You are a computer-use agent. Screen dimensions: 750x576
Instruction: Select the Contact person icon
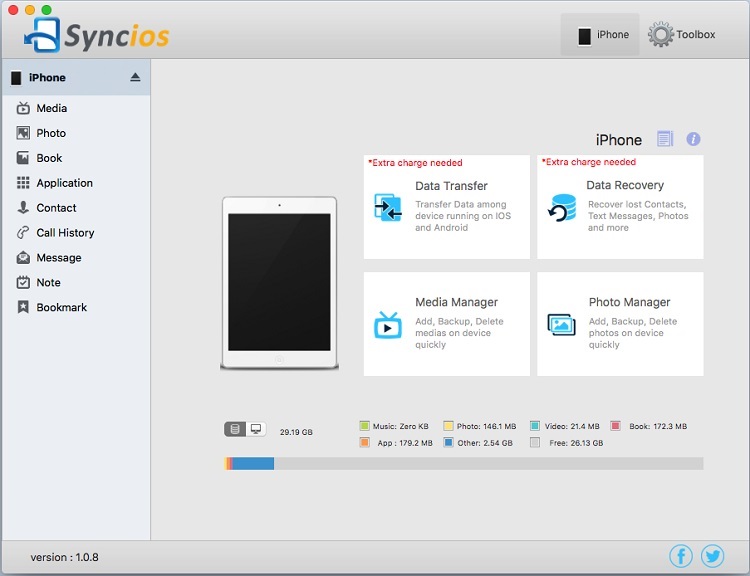[23, 208]
